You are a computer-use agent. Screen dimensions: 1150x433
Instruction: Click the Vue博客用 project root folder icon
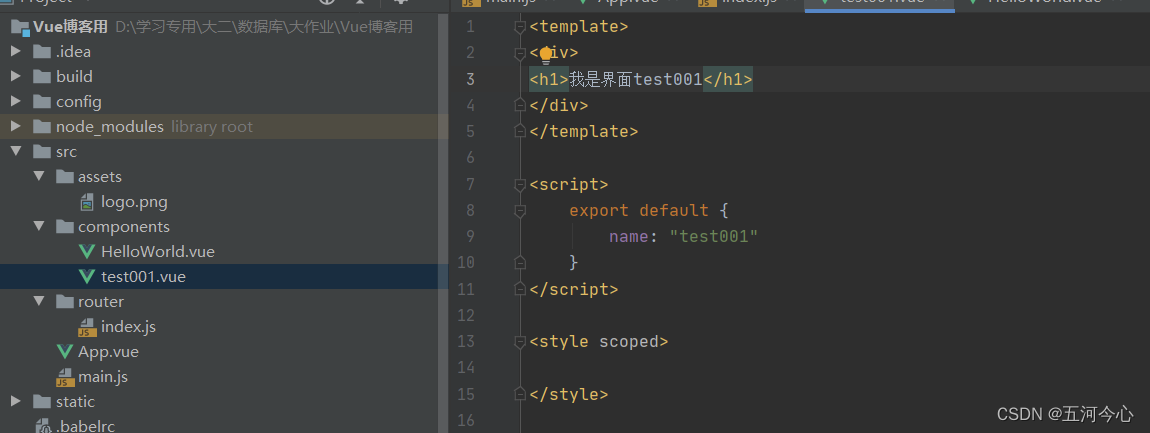tap(20, 27)
